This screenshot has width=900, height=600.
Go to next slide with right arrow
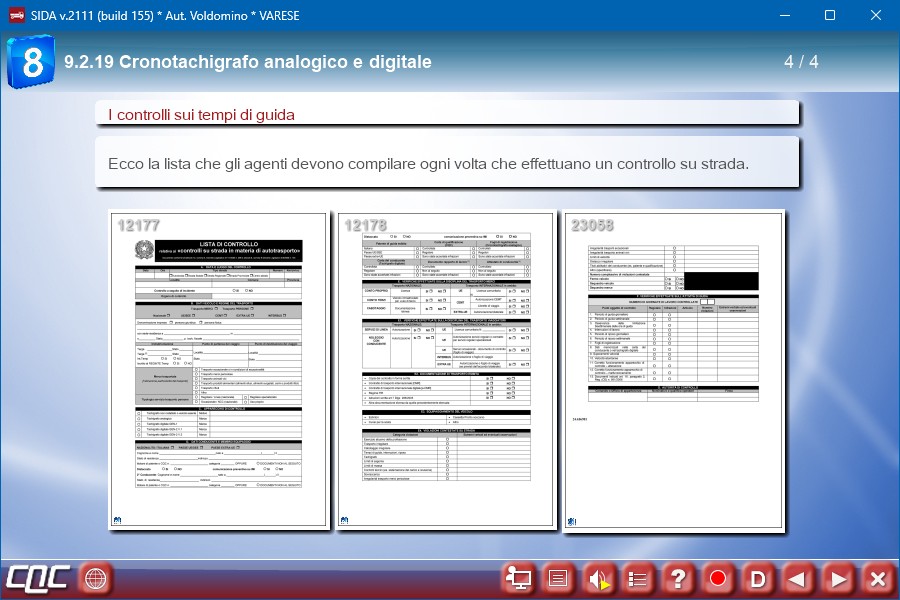click(838, 578)
